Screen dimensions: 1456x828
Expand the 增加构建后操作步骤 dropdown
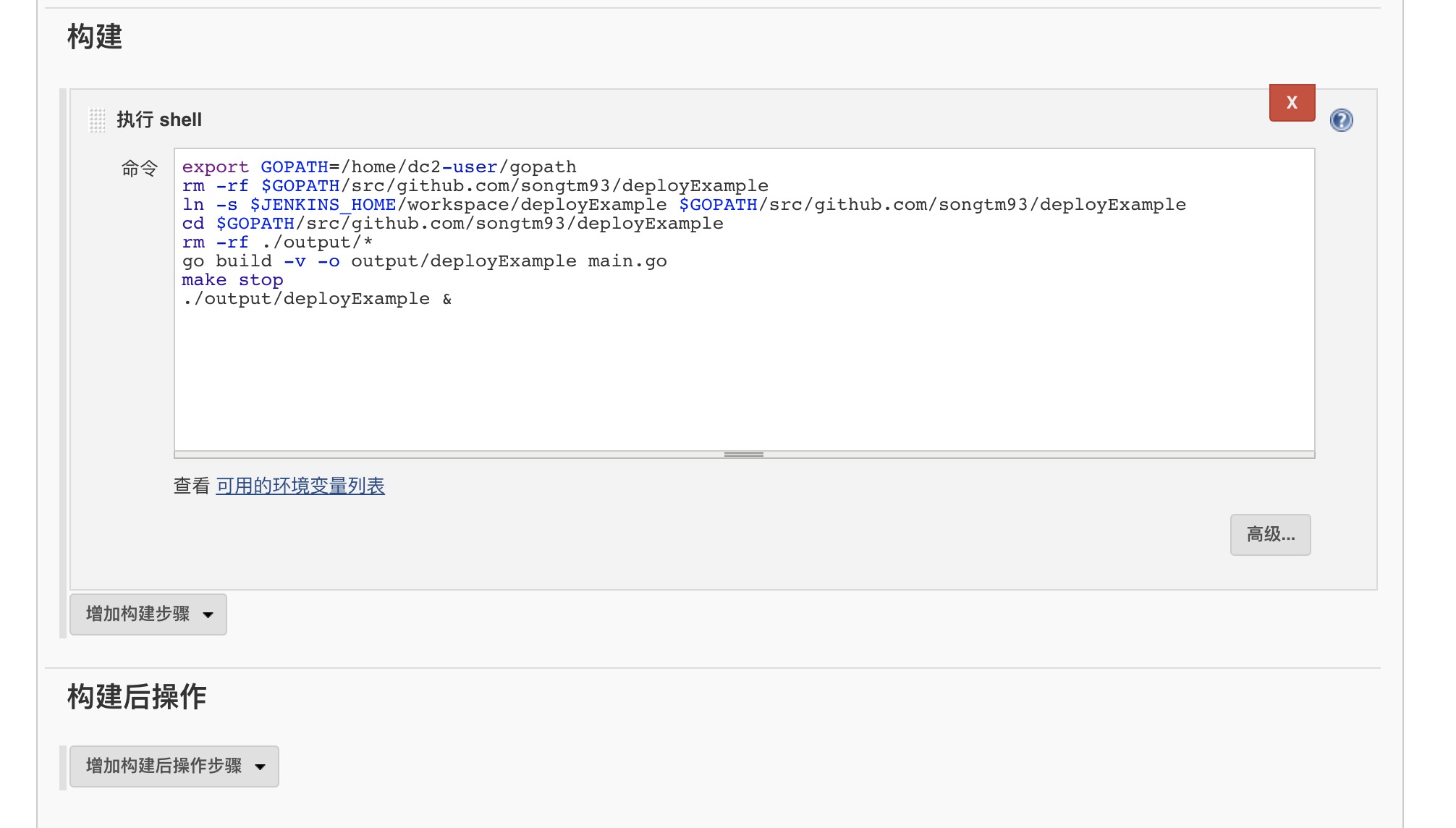click(x=174, y=766)
